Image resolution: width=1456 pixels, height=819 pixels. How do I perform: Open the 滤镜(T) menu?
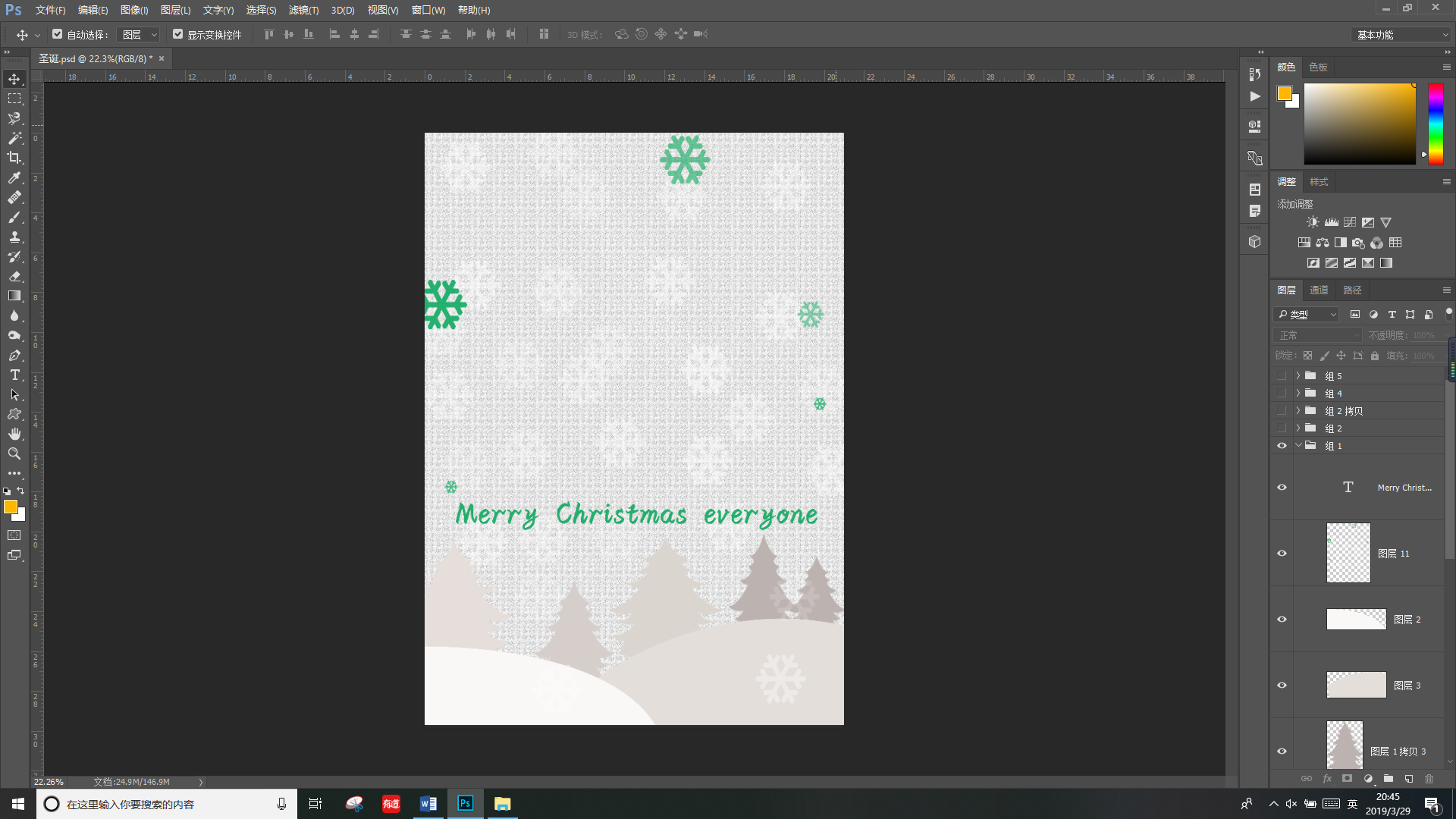click(303, 10)
